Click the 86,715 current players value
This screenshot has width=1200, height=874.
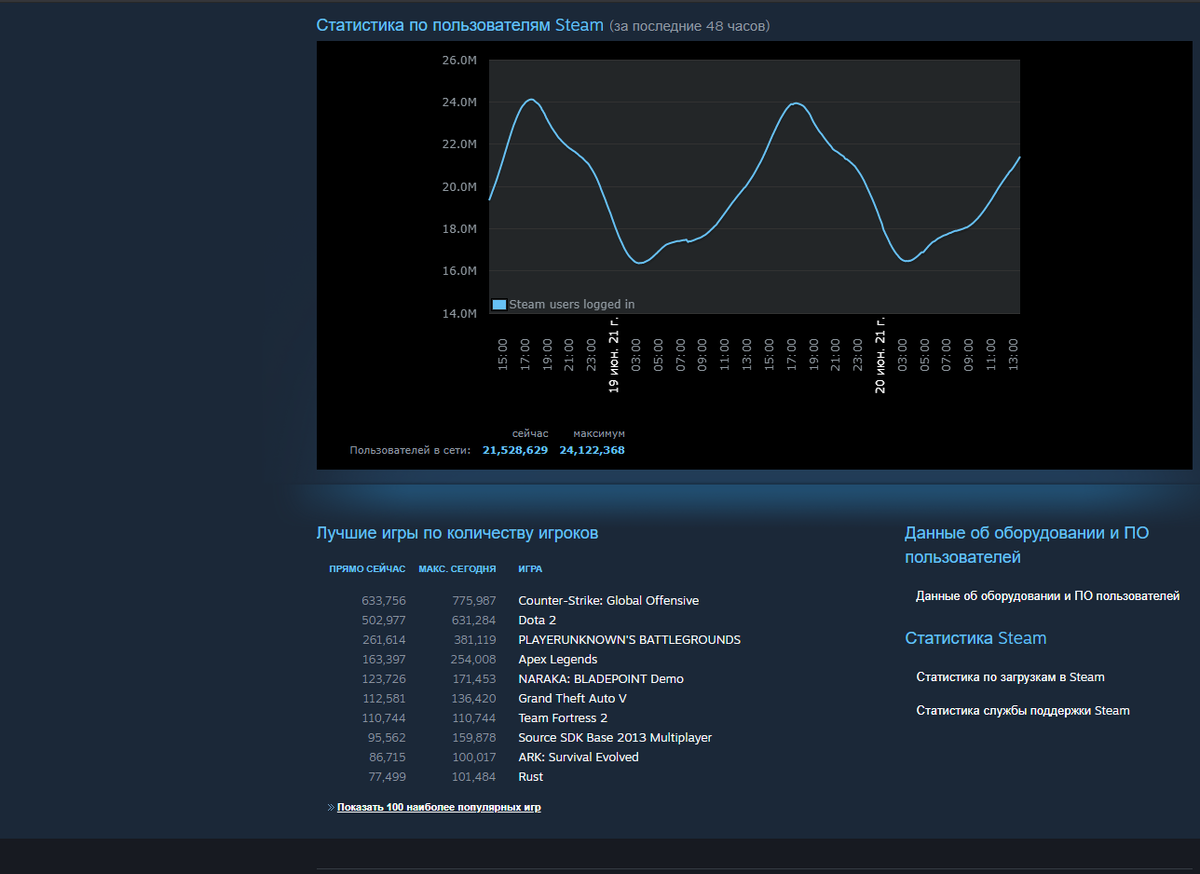(387, 757)
